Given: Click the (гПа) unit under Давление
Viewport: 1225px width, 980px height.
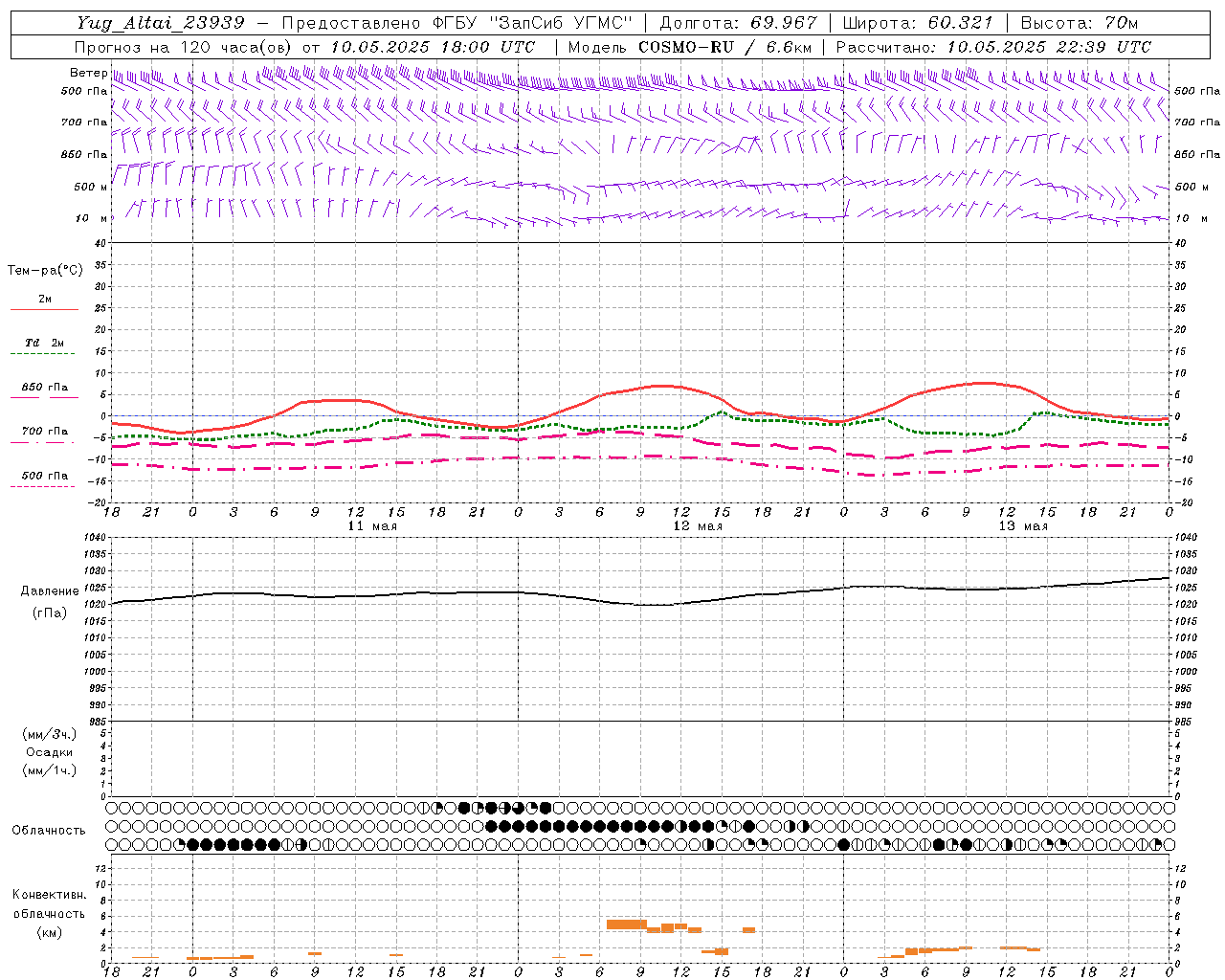Looking at the screenshot, I should coord(50,612).
